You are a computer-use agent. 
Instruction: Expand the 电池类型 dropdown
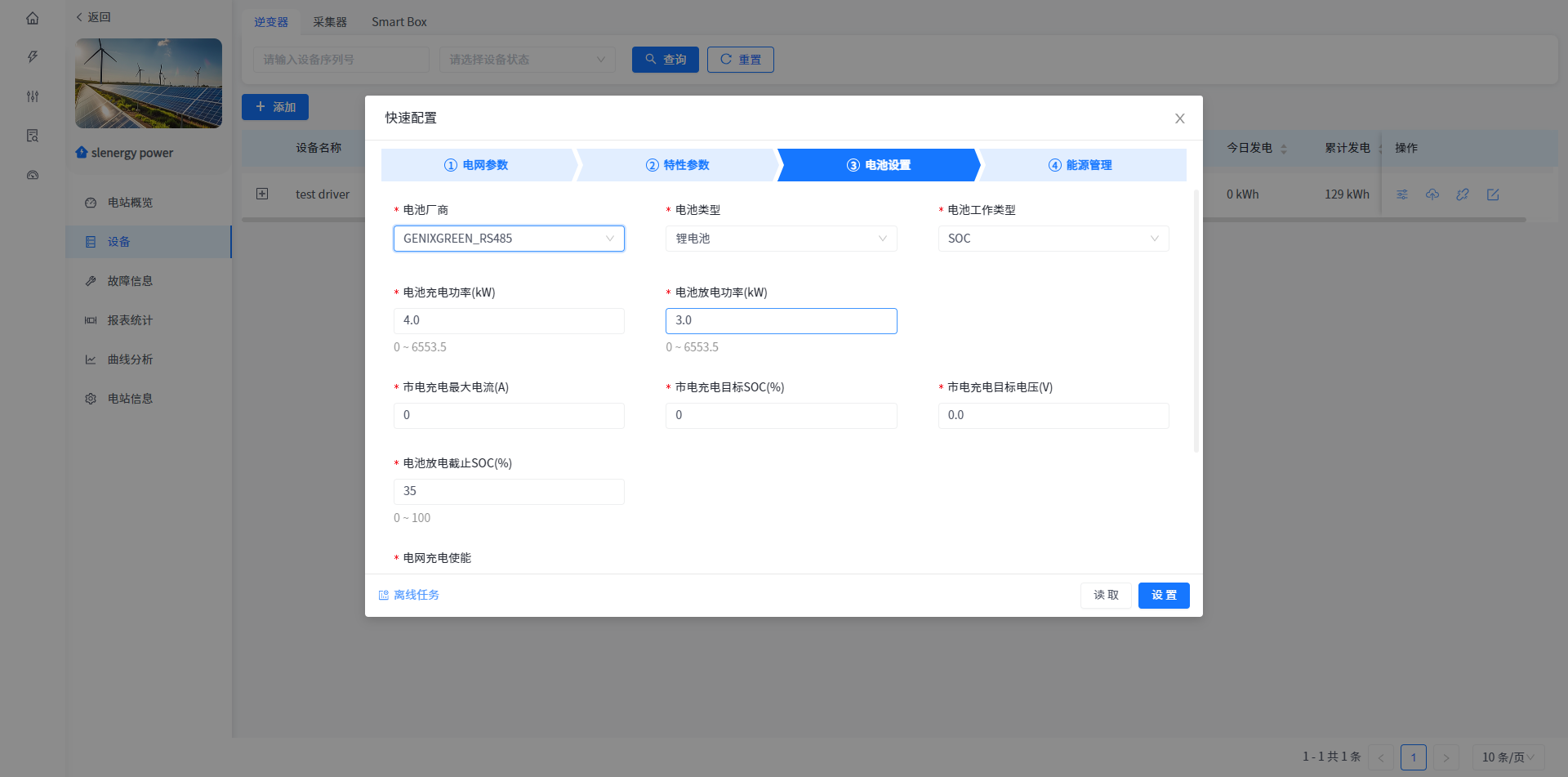781,239
